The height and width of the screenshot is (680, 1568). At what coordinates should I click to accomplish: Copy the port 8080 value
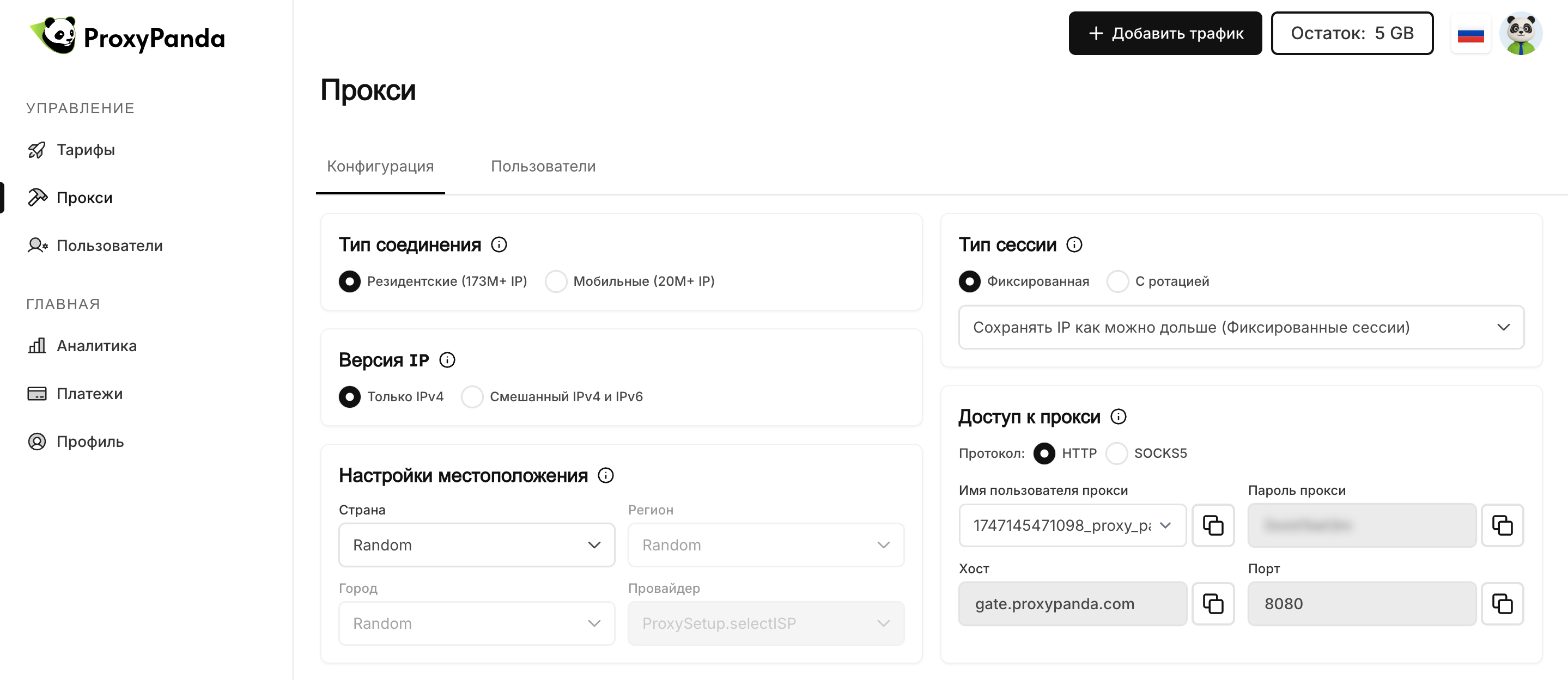(x=1502, y=603)
